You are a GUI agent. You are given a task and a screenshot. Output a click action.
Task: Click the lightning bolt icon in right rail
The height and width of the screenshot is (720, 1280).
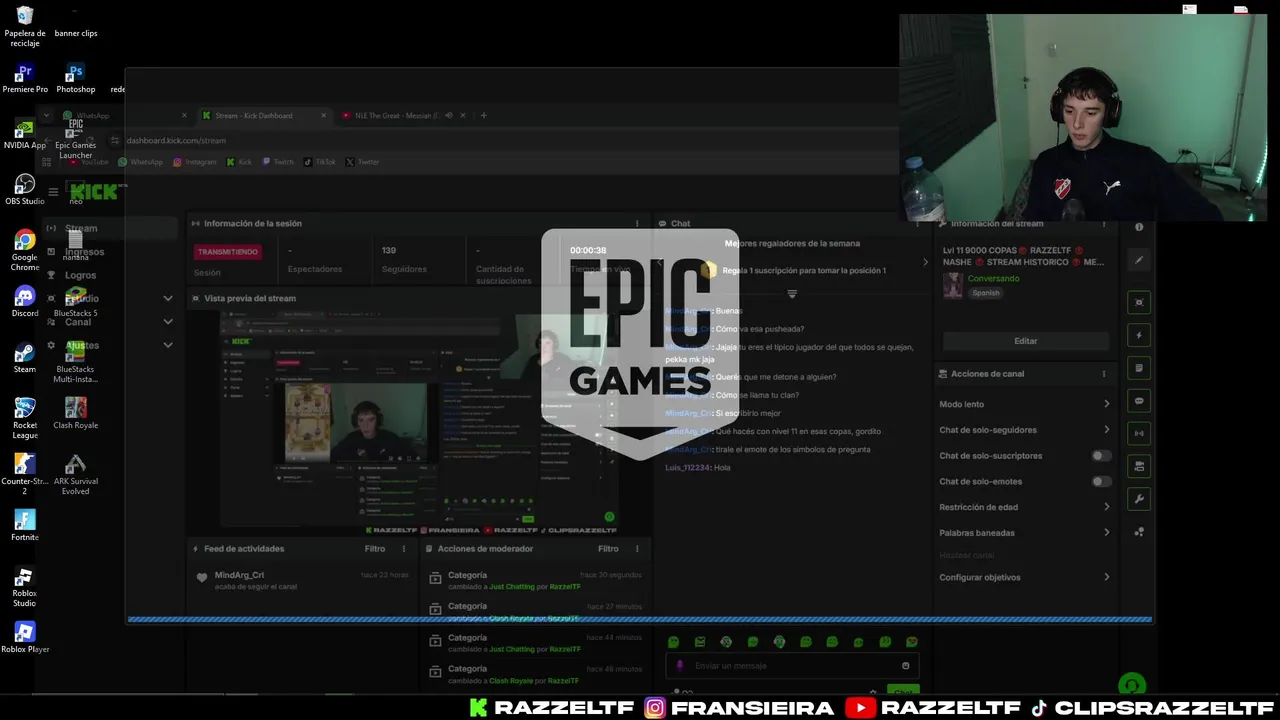1139,335
